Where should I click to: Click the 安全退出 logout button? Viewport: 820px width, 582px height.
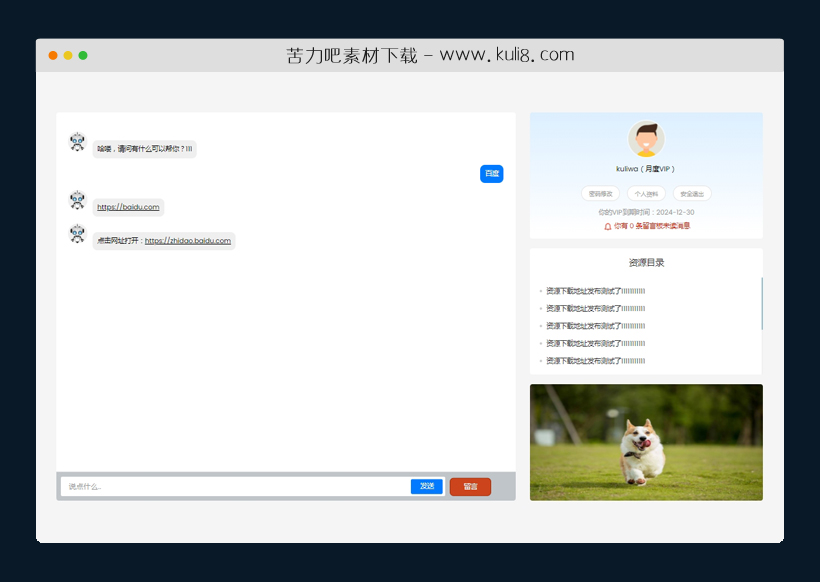click(695, 194)
